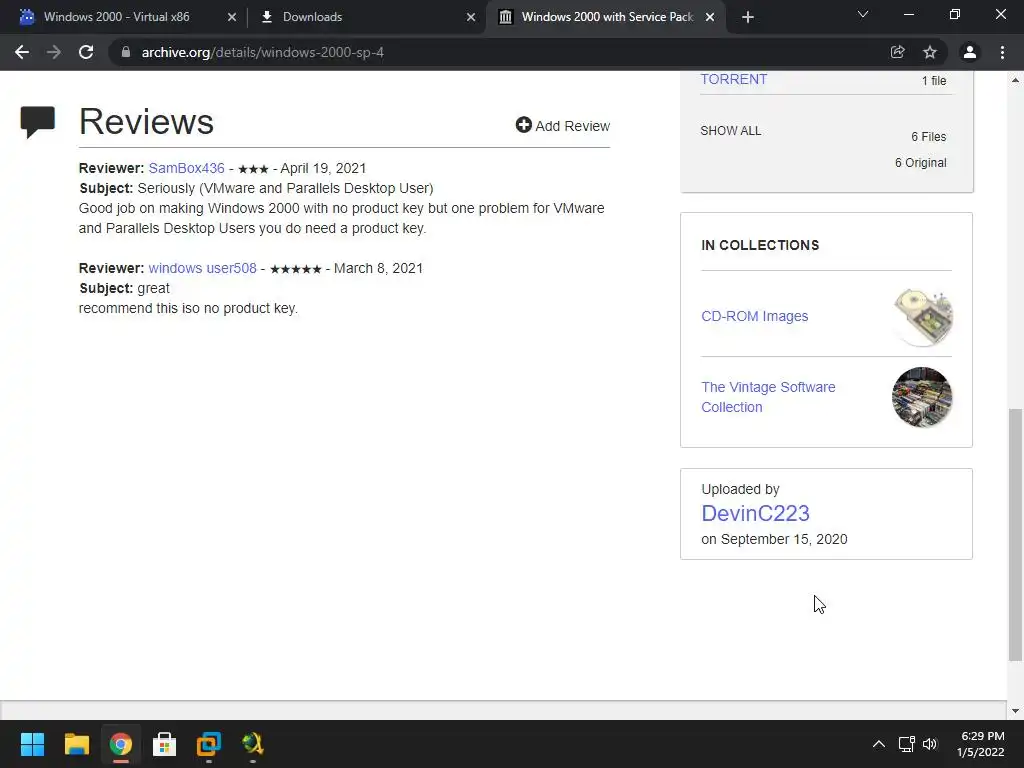Open the clock and date flyout
This screenshot has height=768, width=1024.
pos(981,744)
